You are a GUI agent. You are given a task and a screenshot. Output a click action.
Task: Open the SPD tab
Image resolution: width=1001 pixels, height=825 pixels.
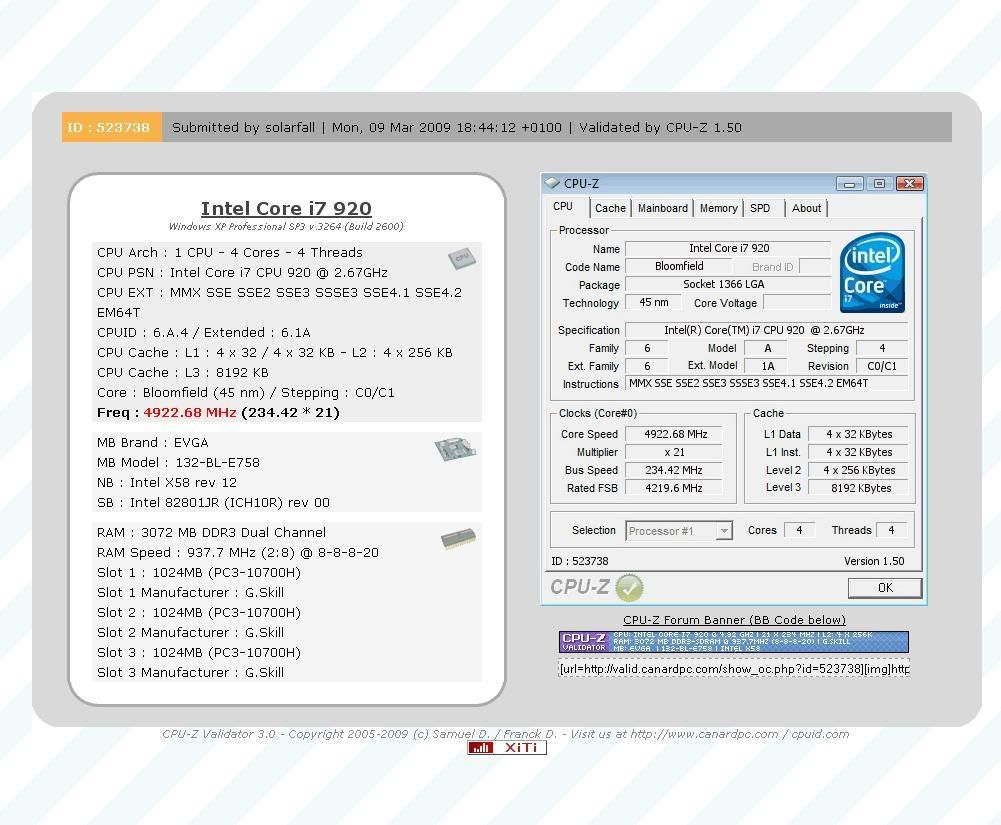pyautogui.click(x=760, y=208)
